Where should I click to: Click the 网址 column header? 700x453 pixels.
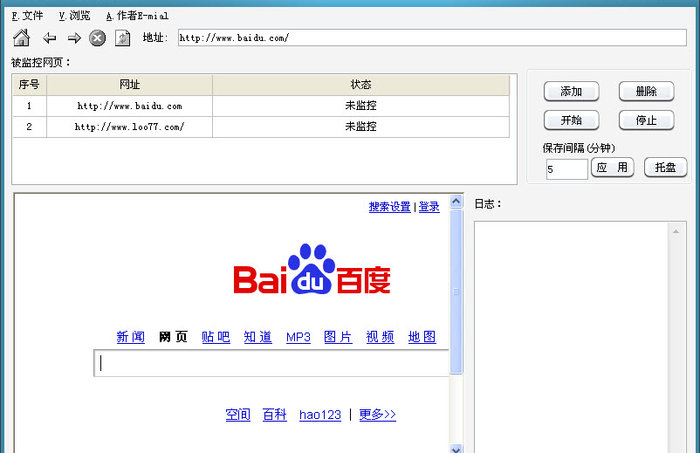coord(129,85)
